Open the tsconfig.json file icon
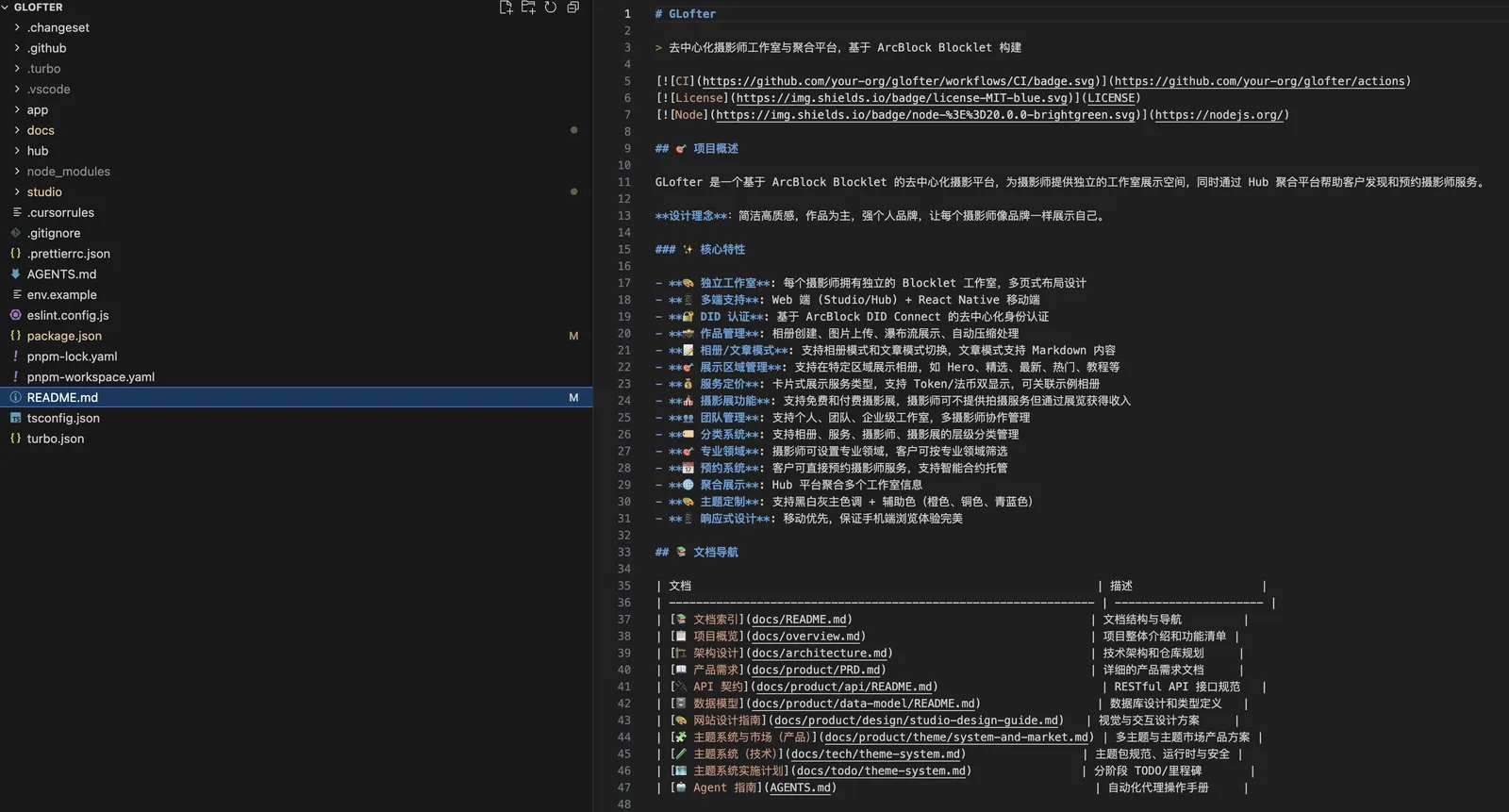1509x812 pixels. [x=16, y=418]
